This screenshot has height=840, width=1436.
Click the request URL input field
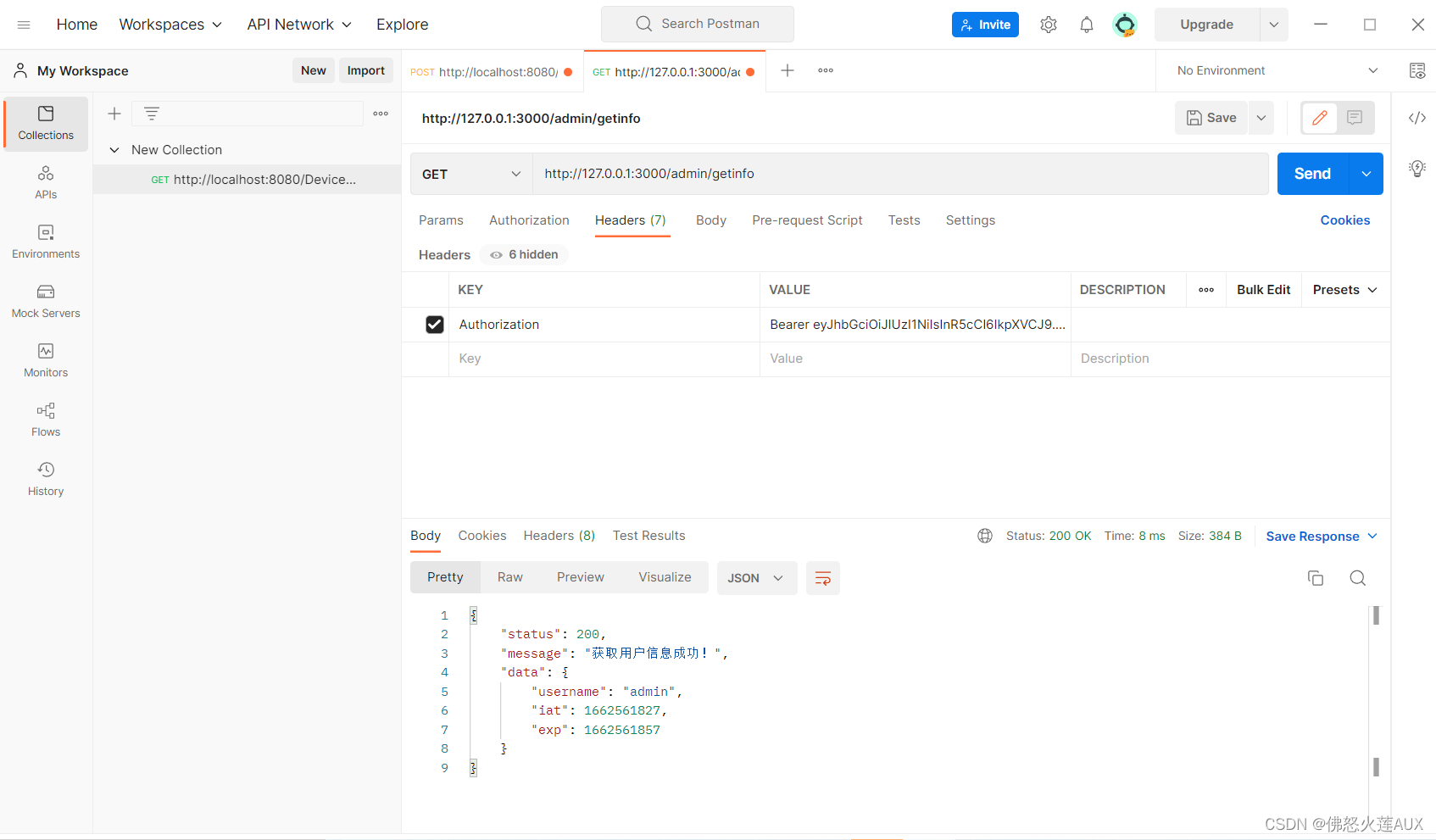[900, 174]
